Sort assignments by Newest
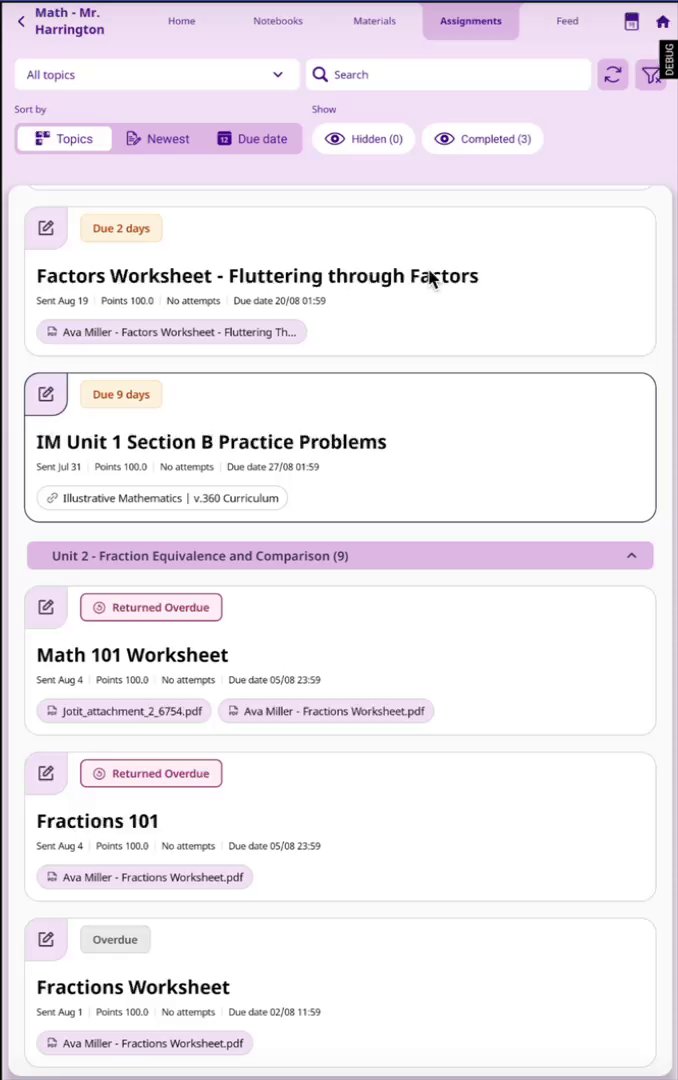 (158, 139)
